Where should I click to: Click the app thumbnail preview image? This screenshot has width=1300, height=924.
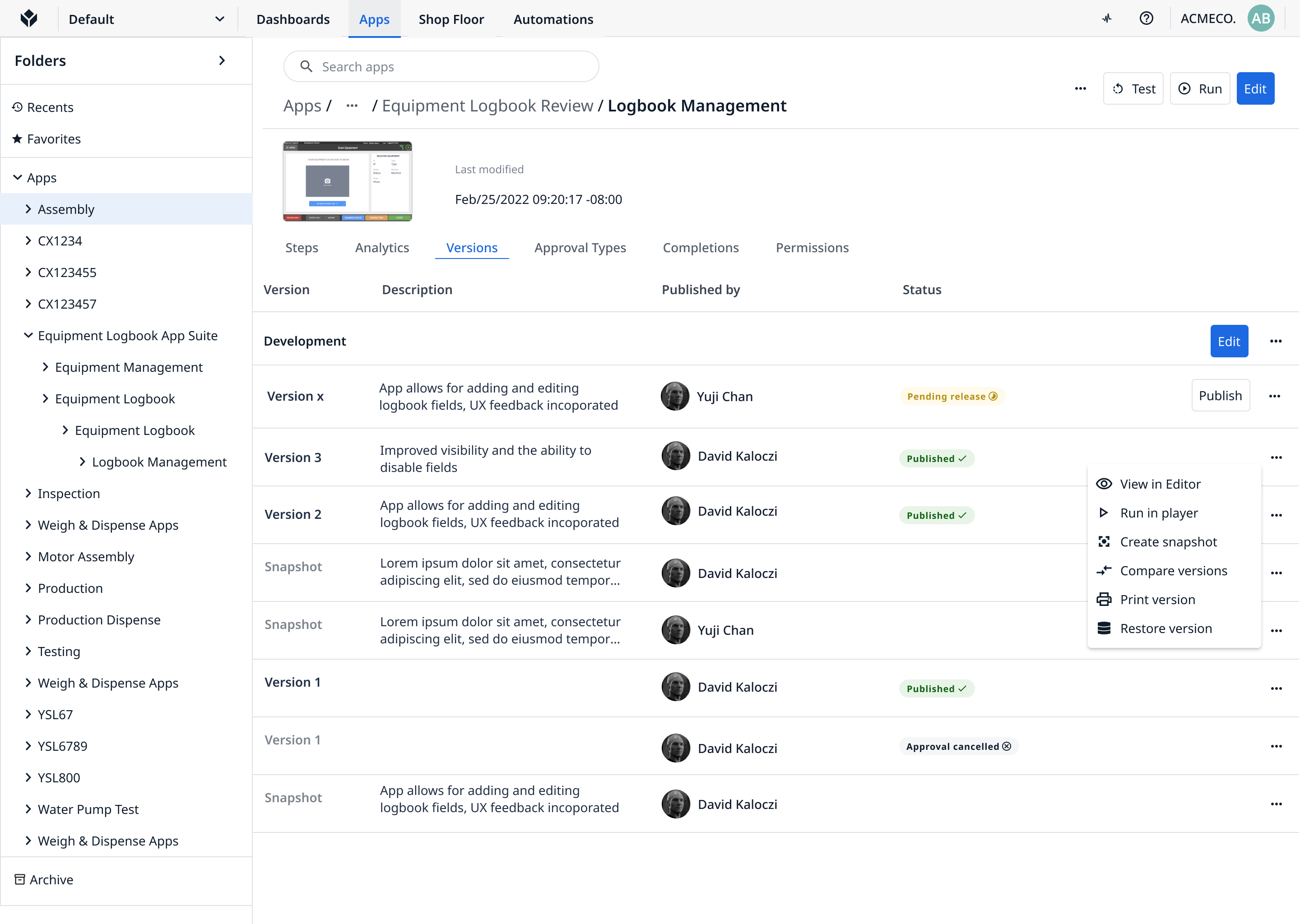point(348,181)
